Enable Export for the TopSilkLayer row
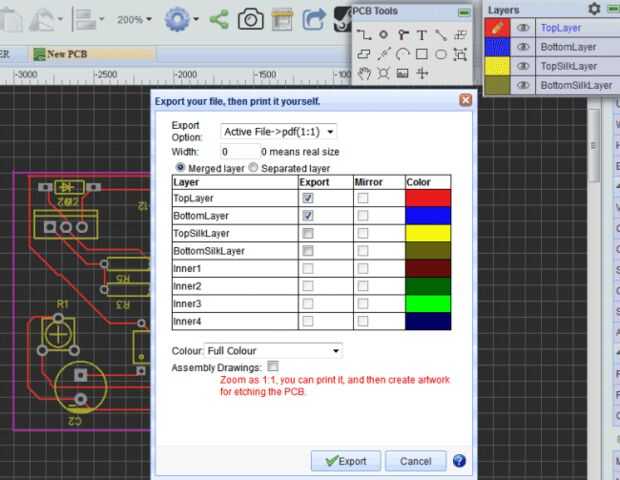The height and width of the screenshot is (480, 620). (x=308, y=233)
